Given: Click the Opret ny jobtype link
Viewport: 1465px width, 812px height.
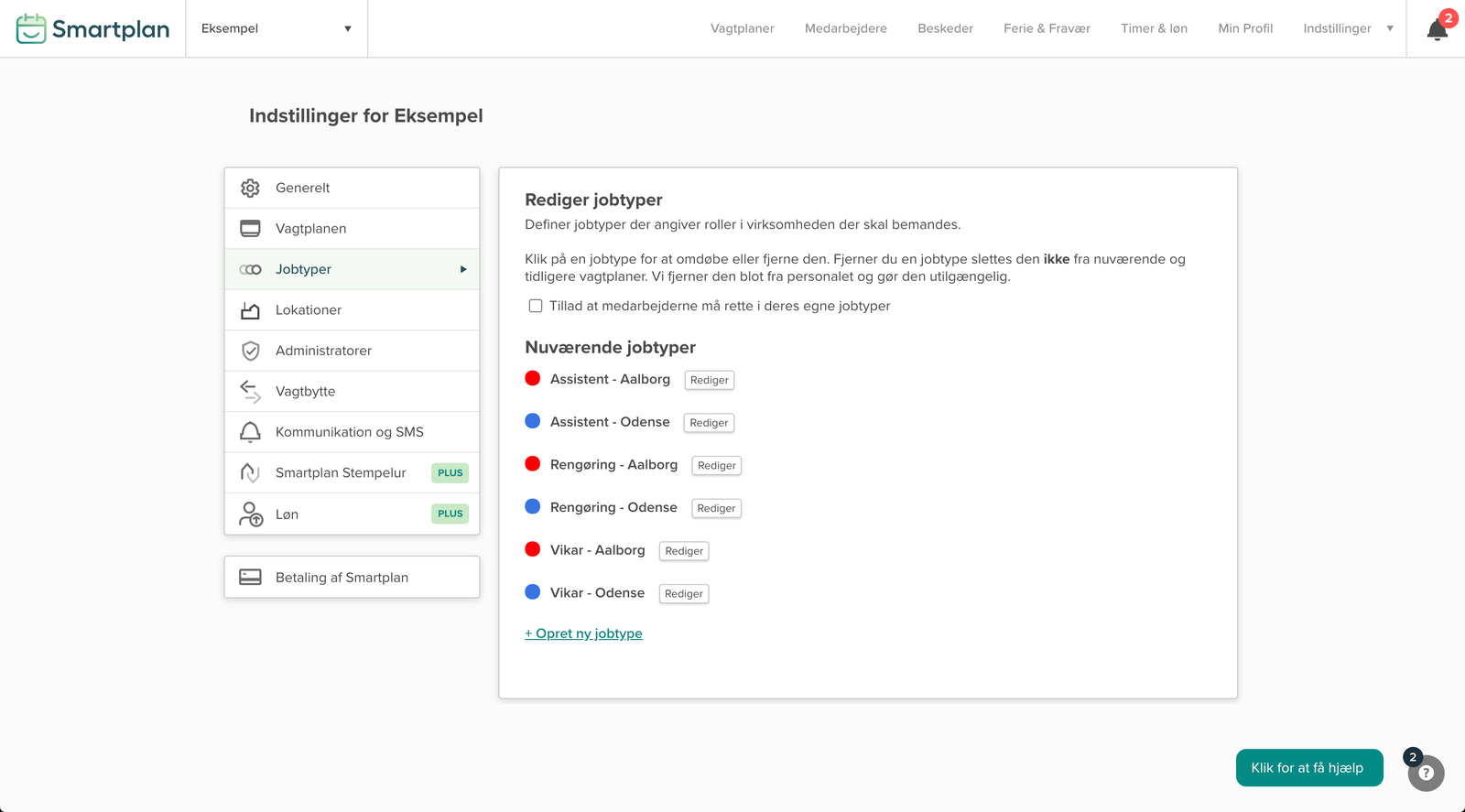Looking at the screenshot, I should (583, 633).
